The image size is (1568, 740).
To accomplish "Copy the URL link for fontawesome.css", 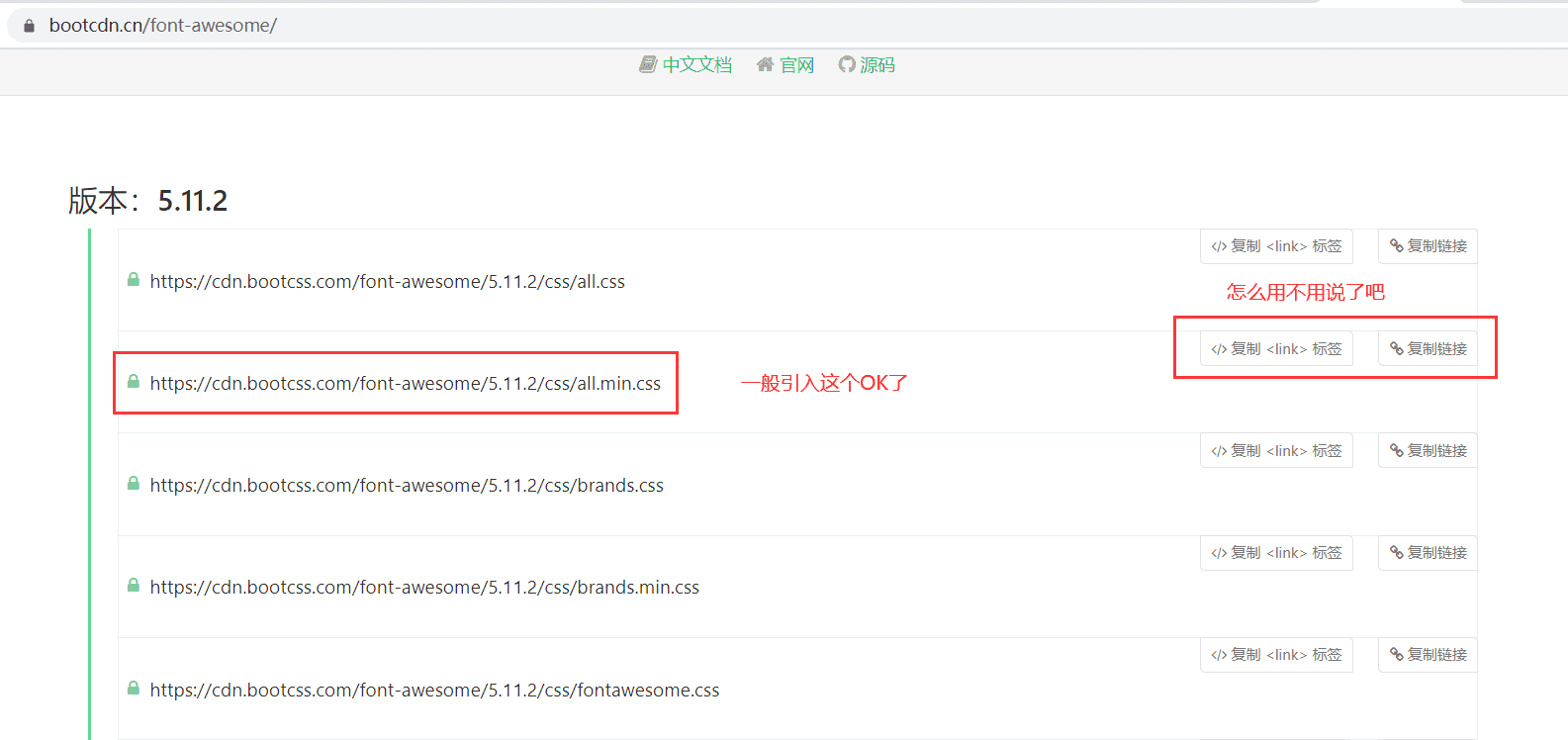I will pyautogui.click(x=1428, y=655).
